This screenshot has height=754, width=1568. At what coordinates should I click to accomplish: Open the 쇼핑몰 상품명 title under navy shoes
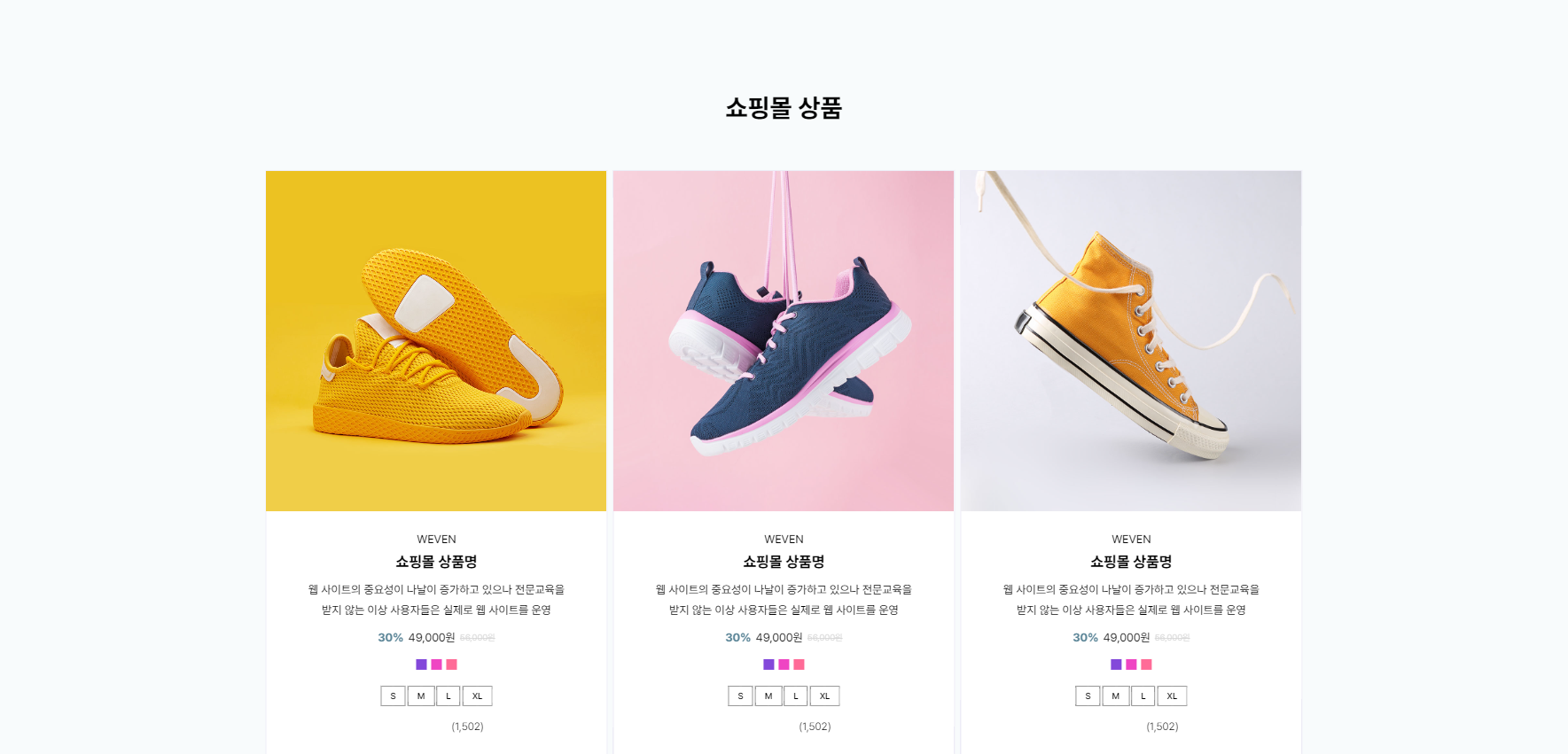(784, 562)
